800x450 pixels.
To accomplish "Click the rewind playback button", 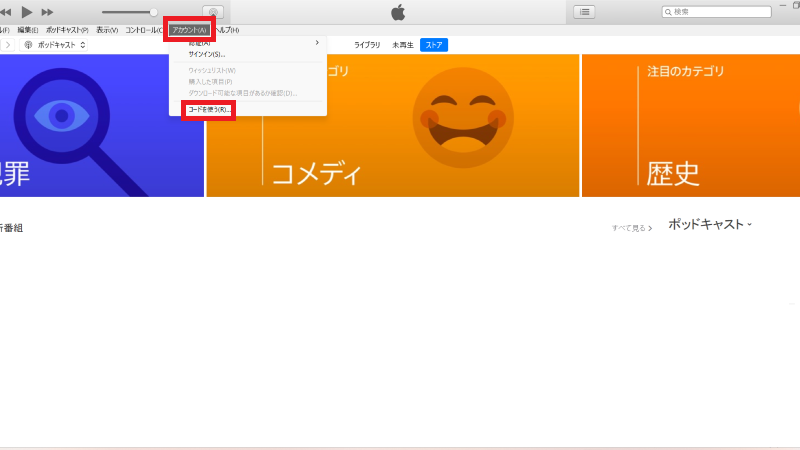I will pos(6,12).
